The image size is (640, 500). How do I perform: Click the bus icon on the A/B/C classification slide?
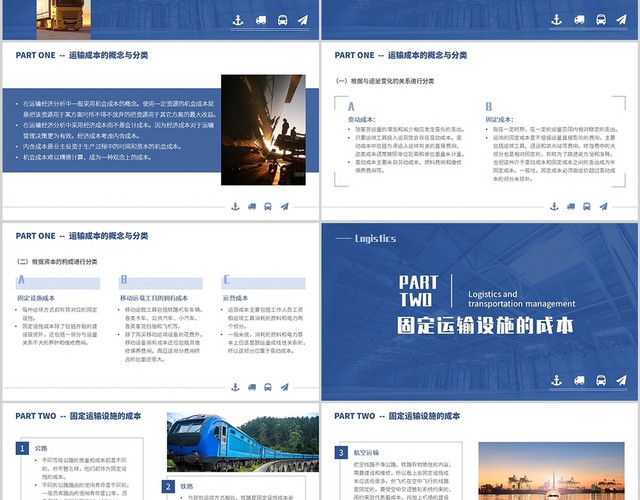(268, 387)
